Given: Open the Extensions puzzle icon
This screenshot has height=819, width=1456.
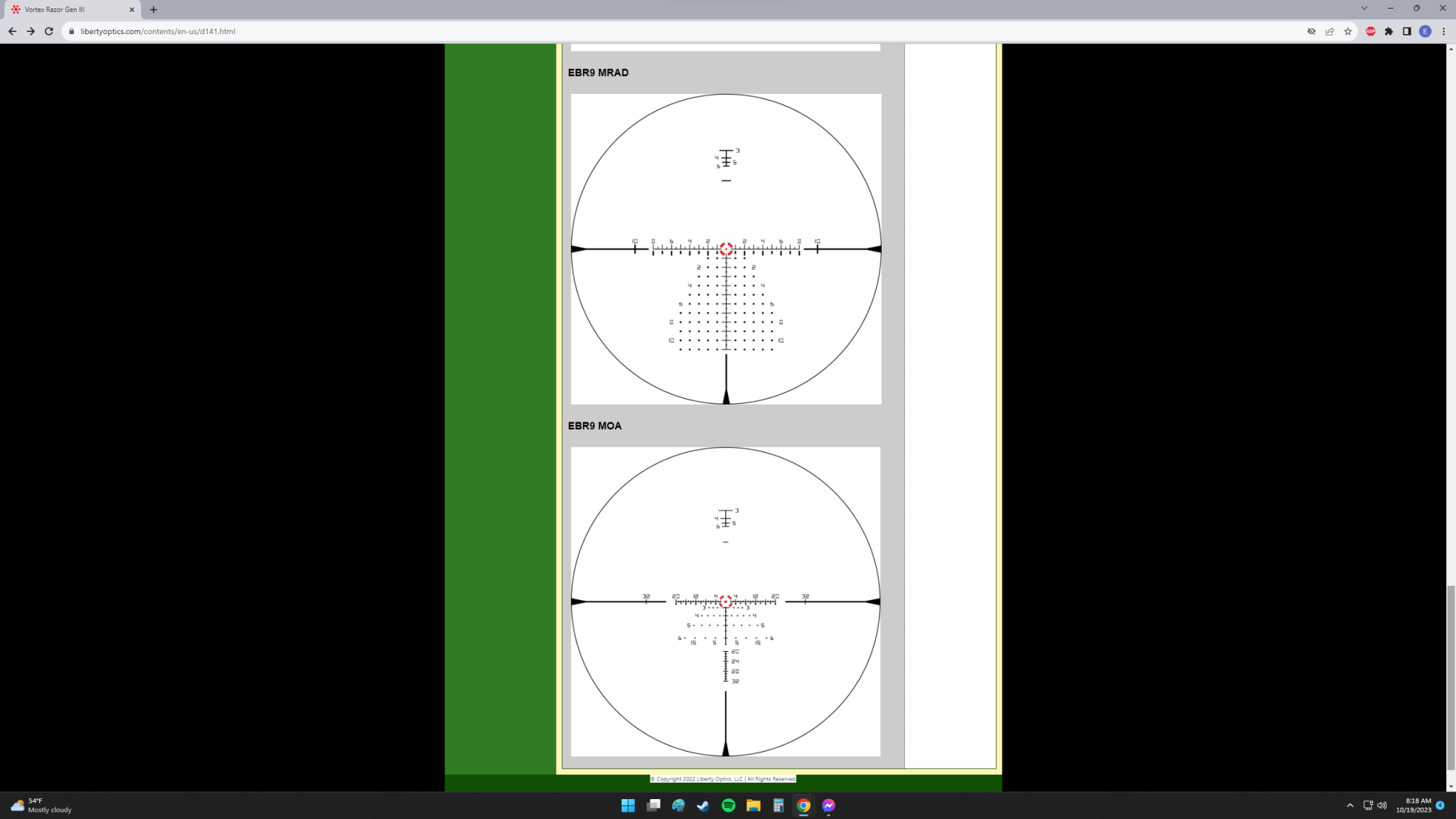Looking at the screenshot, I should pos(1388,31).
